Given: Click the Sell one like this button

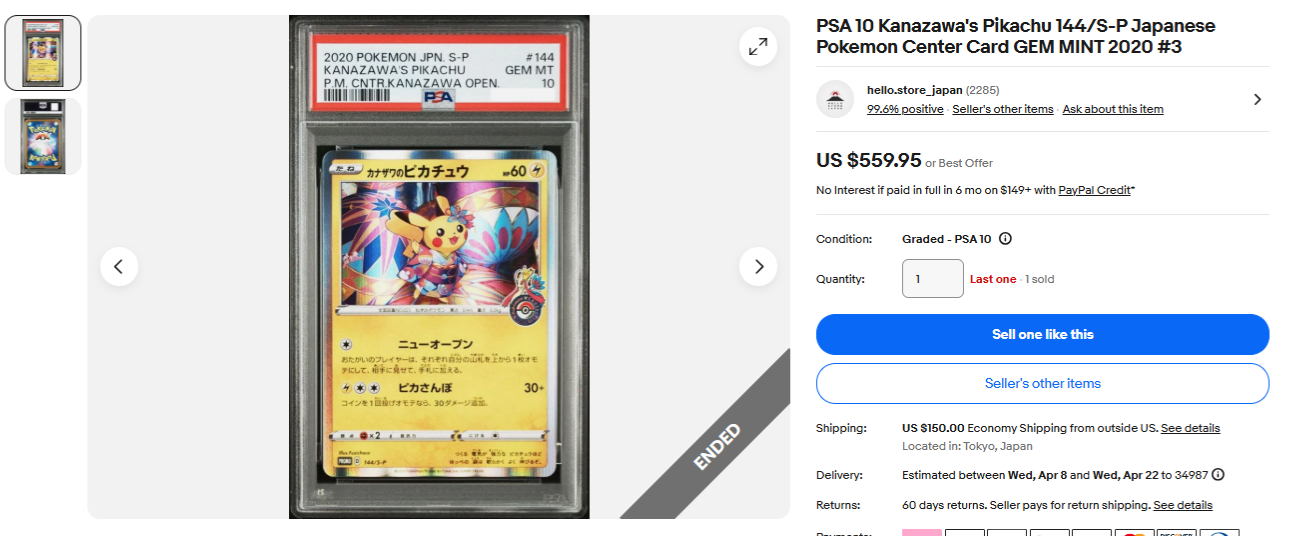Looking at the screenshot, I should tap(1043, 334).
